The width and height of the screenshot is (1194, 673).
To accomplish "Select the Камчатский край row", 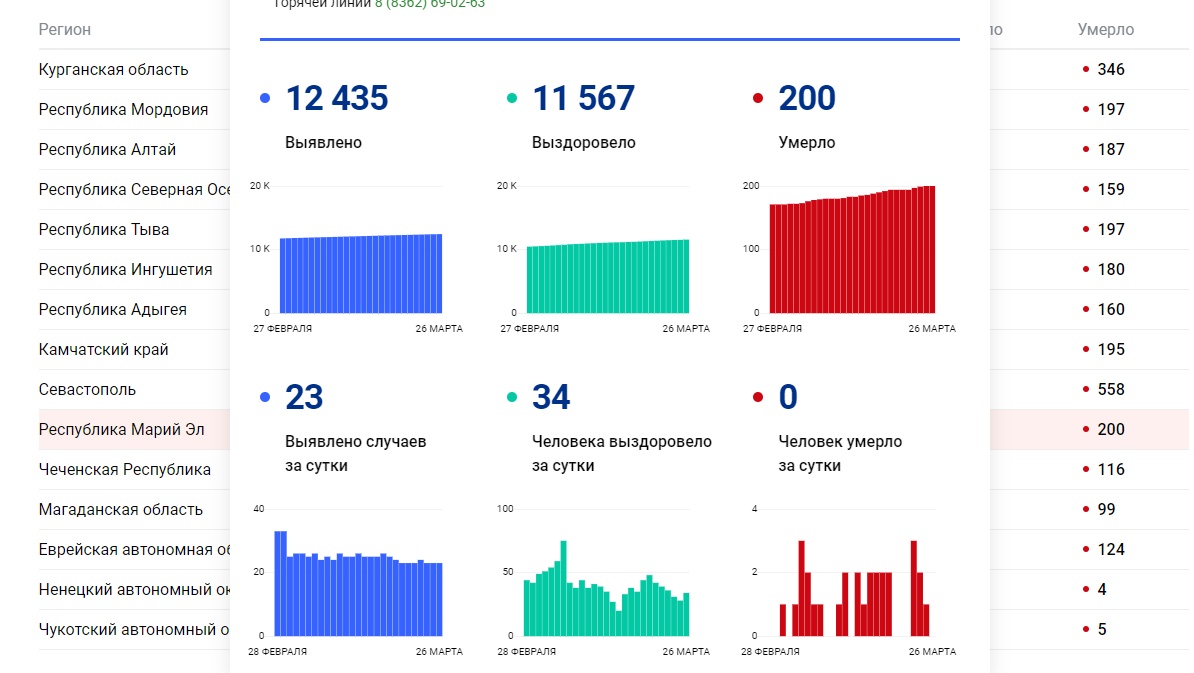I will point(104,349).
